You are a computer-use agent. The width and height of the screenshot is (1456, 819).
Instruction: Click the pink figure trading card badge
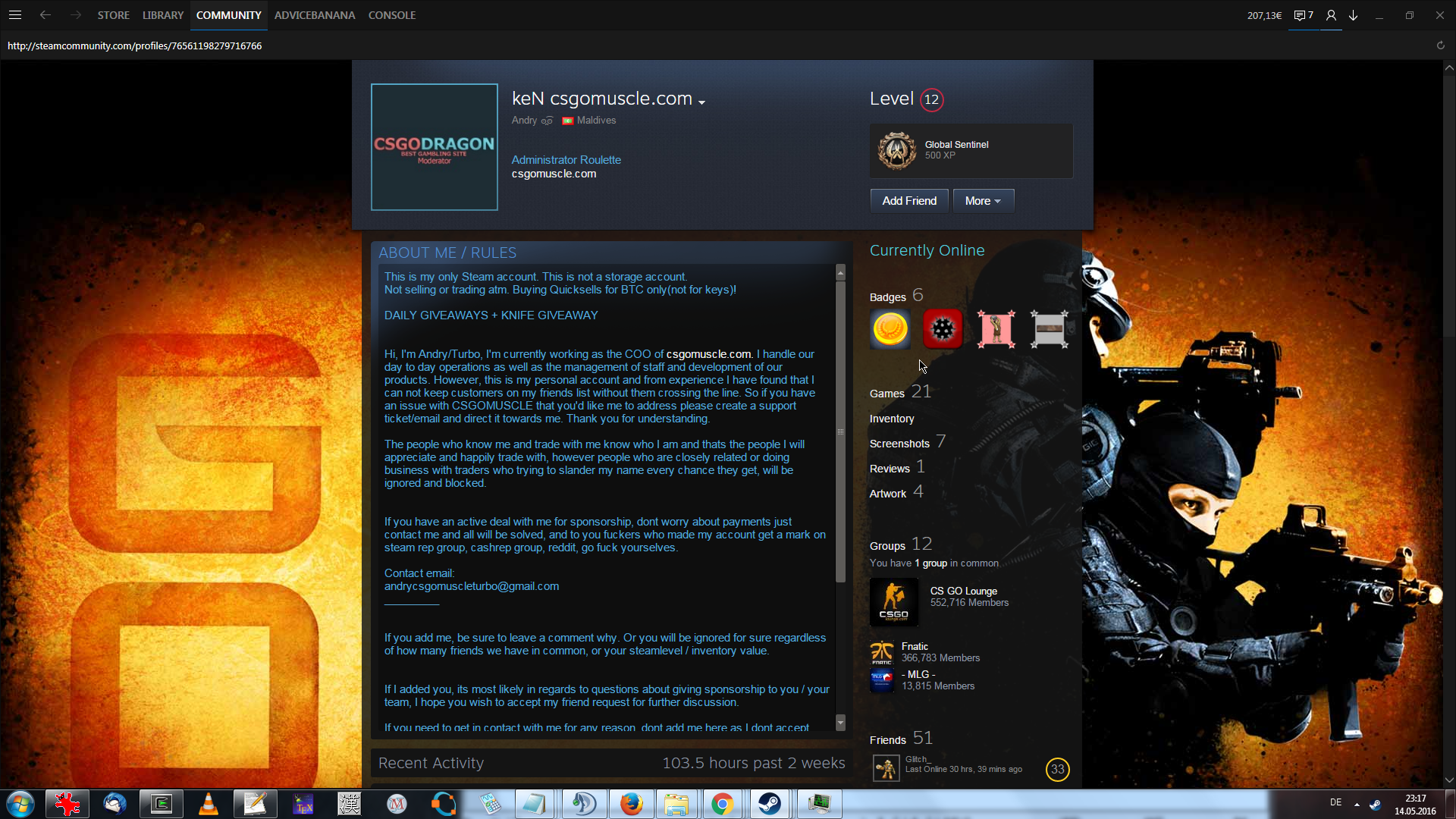[996, 329]
